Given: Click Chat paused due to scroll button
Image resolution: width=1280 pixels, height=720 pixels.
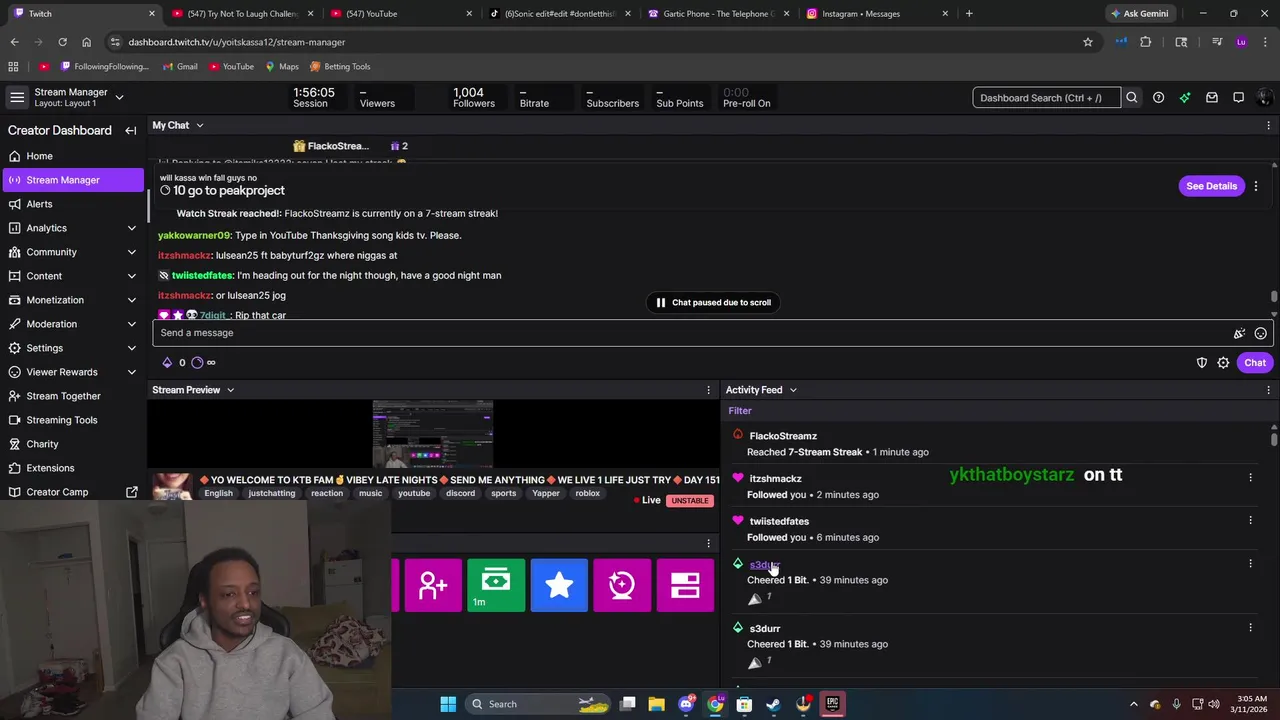Looking at the screenshot, I should pyautogui.click(x=714, y=302).
